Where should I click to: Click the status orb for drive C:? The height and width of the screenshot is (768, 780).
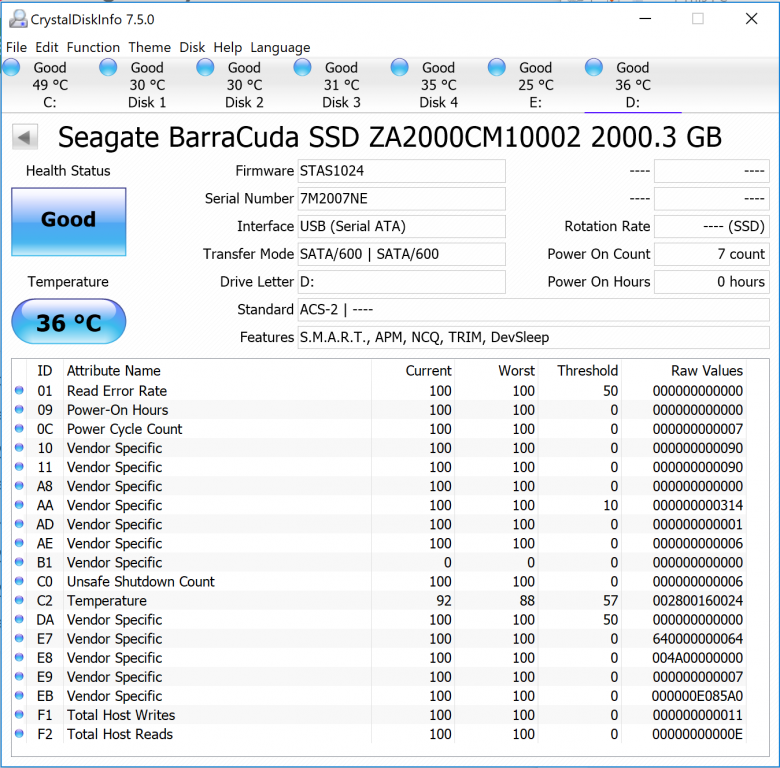click(x=12, y=68)
